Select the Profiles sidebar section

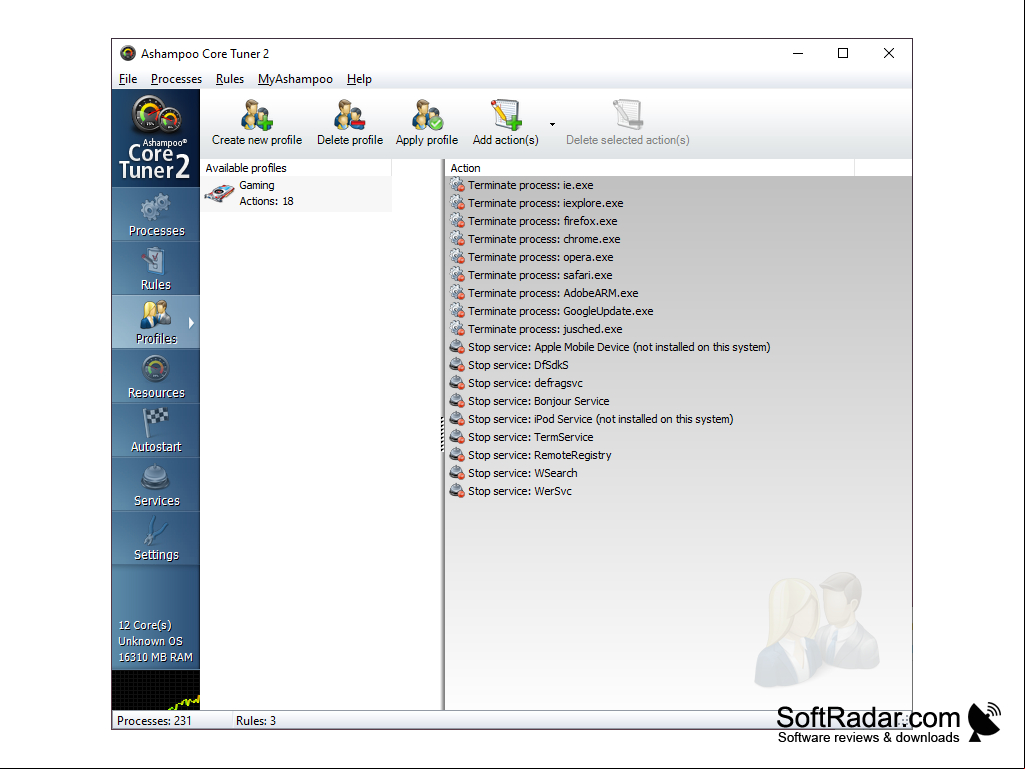point(156,322)
